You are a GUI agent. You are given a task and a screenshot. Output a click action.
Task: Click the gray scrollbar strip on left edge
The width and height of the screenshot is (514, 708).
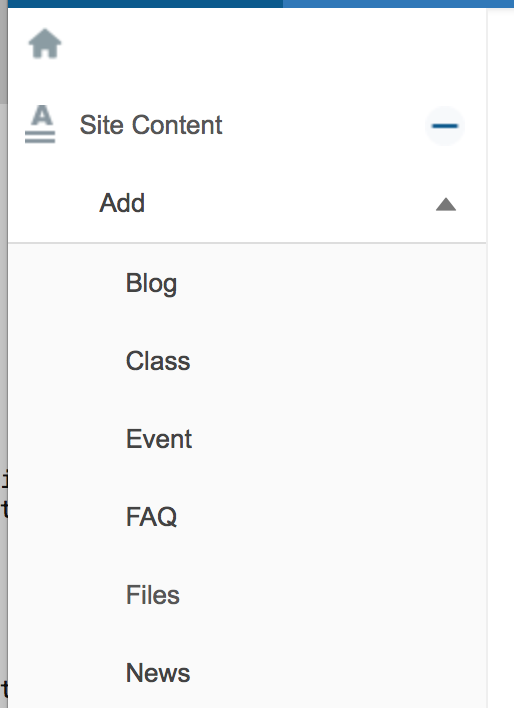4,52
